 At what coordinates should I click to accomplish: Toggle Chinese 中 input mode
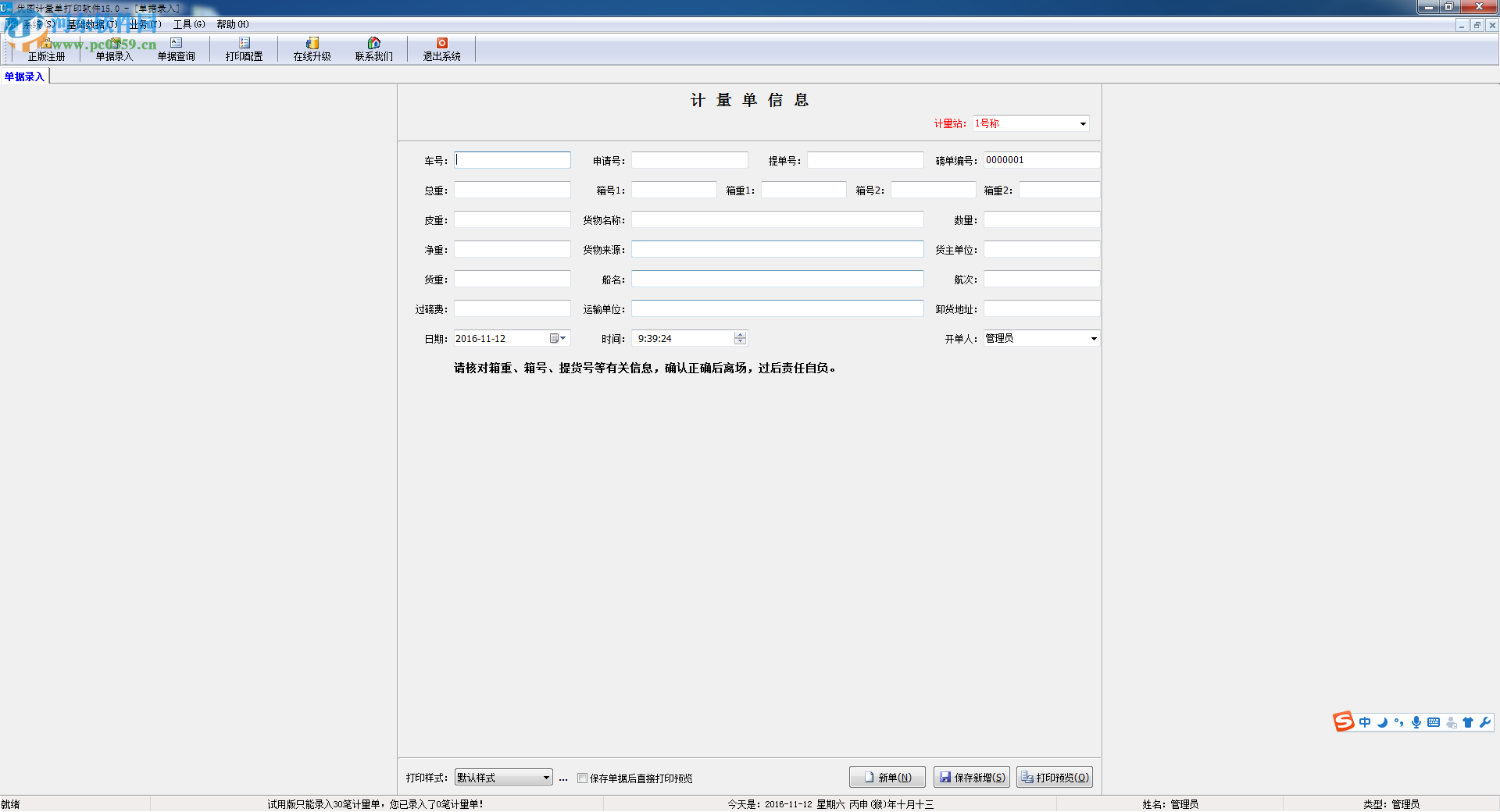1364,722
